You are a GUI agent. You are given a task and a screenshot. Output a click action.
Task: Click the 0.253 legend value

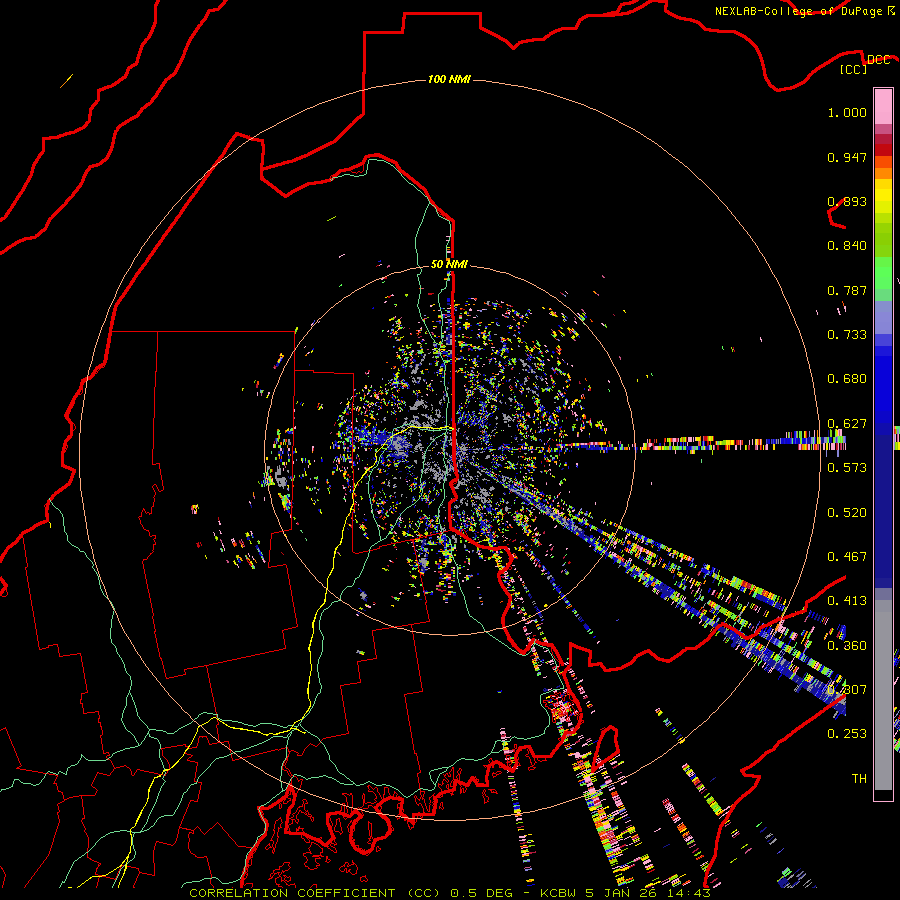[x=847, y=734]
